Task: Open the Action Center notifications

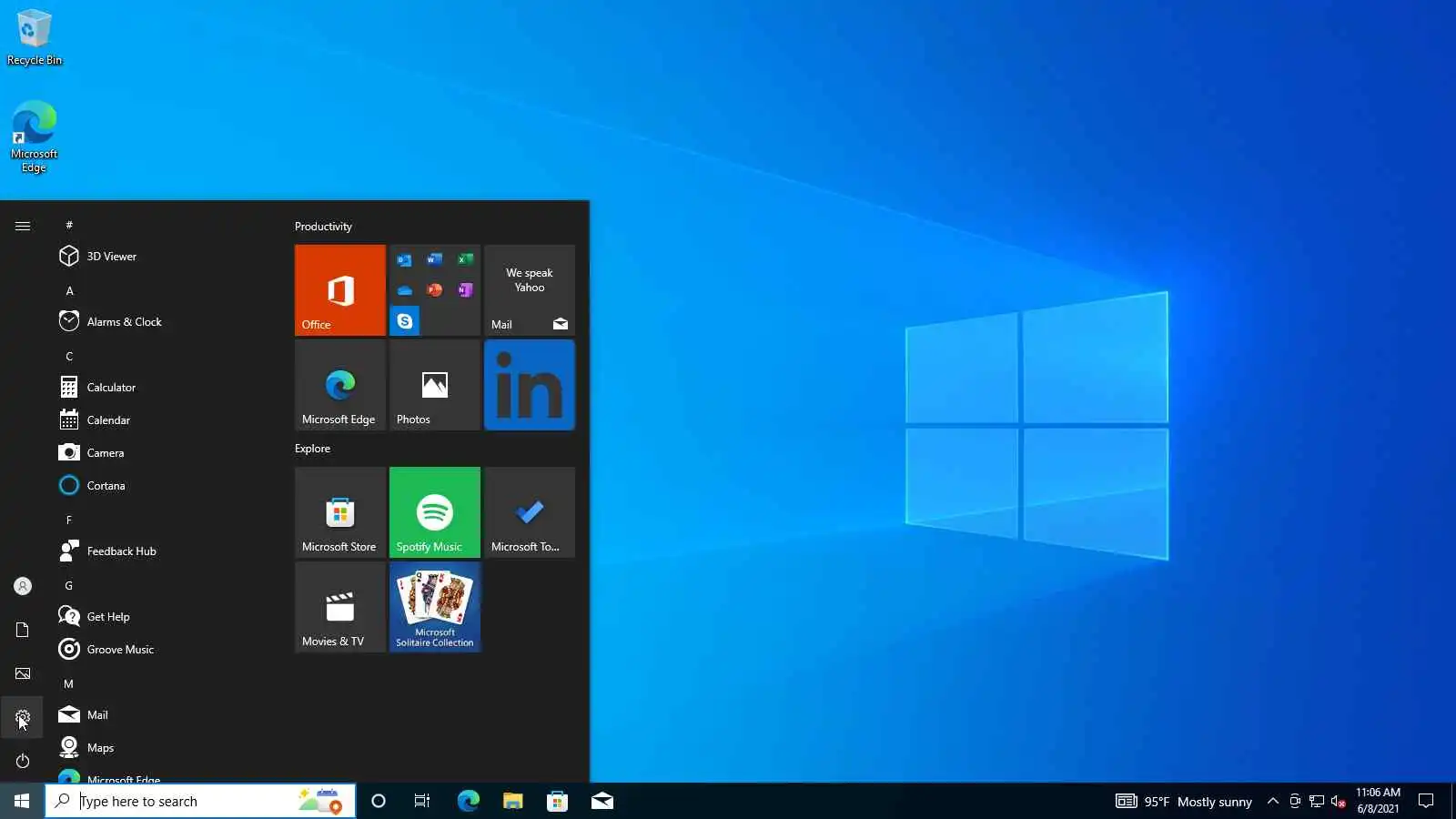Action: tap(1426, 801)
